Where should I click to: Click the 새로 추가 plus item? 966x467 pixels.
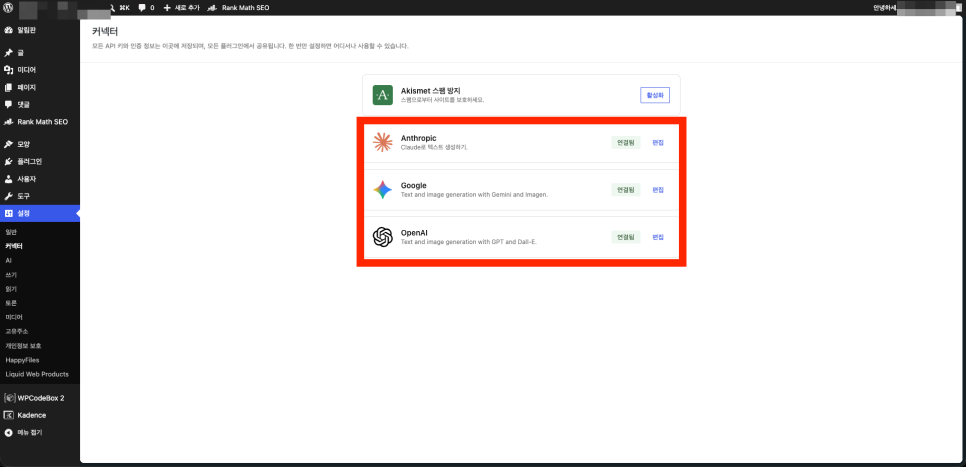182,7
